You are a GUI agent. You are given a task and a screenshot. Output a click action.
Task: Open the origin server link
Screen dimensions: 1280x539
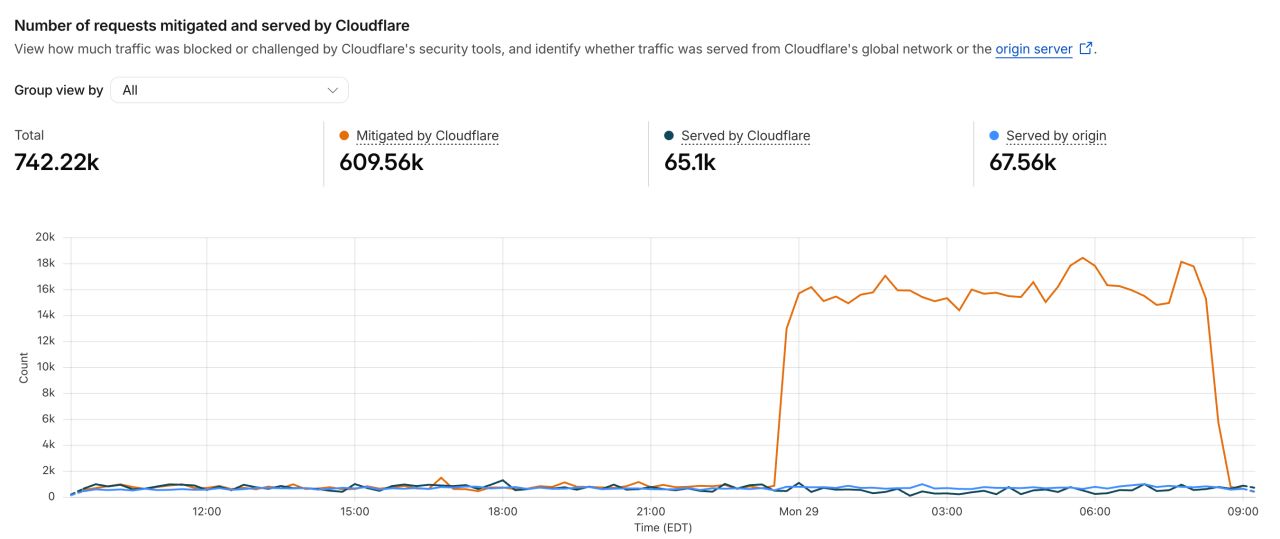tap(1034, 48)
